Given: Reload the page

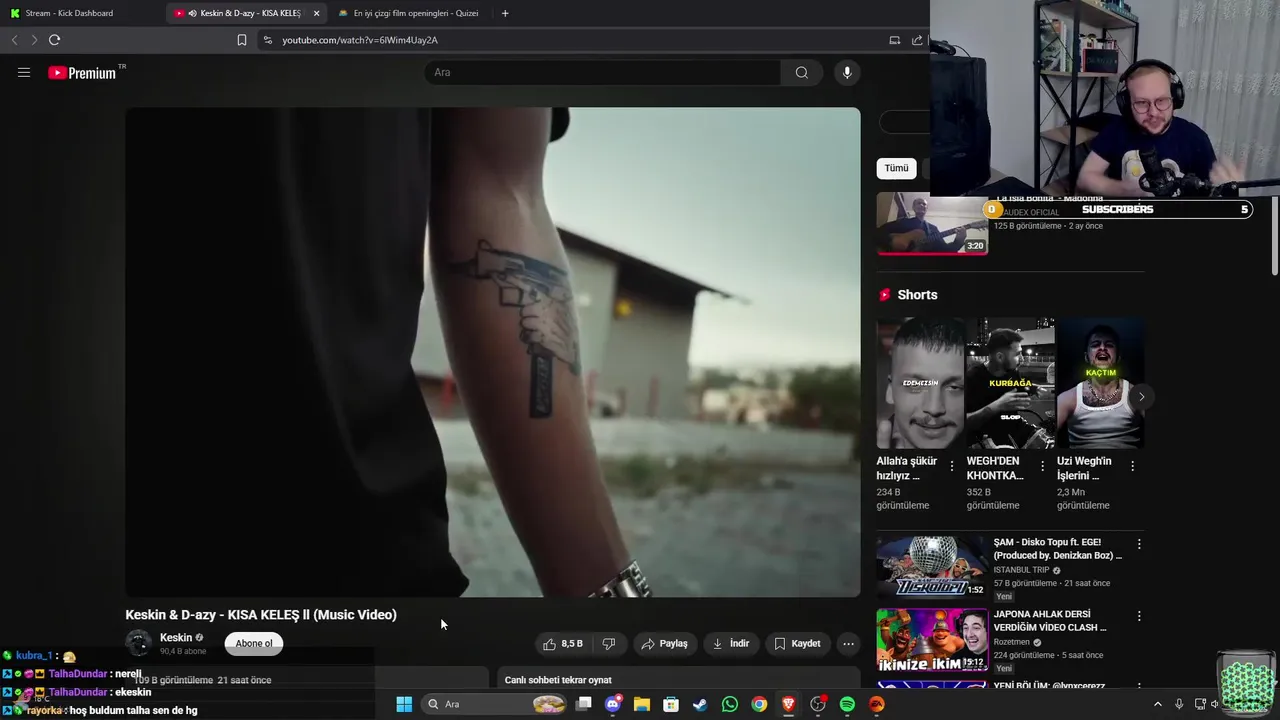Looking at the screenshot, I should [54, 40].
